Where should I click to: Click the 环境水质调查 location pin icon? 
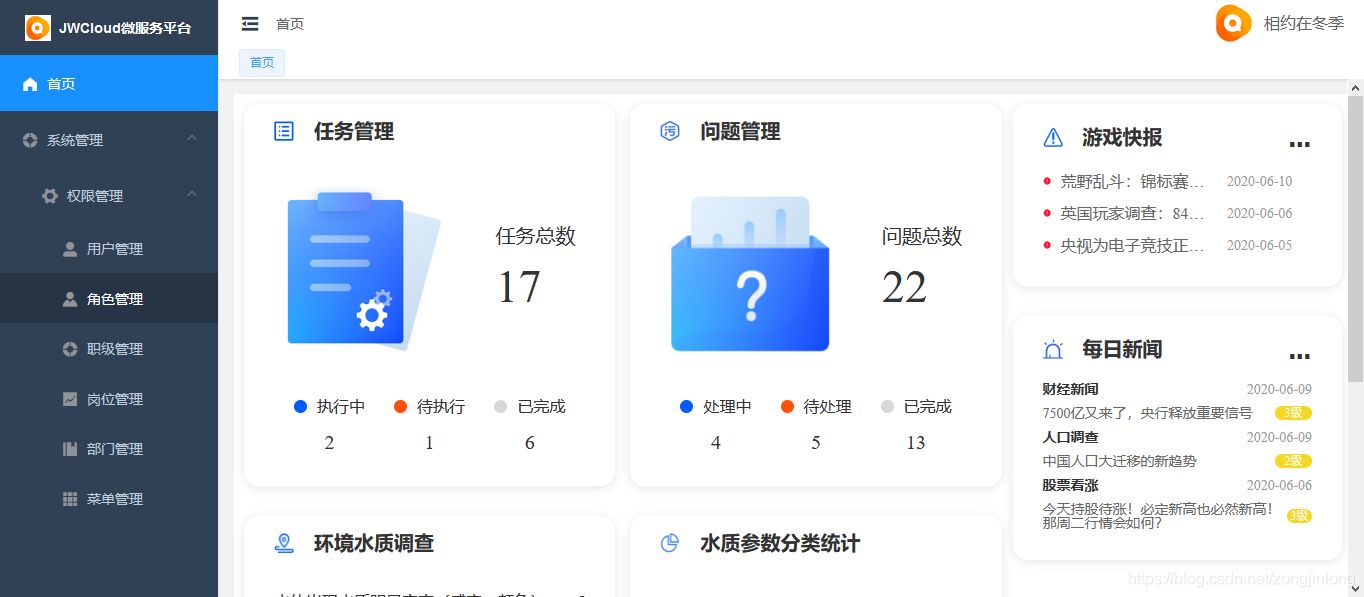click(x=284, y=543)
